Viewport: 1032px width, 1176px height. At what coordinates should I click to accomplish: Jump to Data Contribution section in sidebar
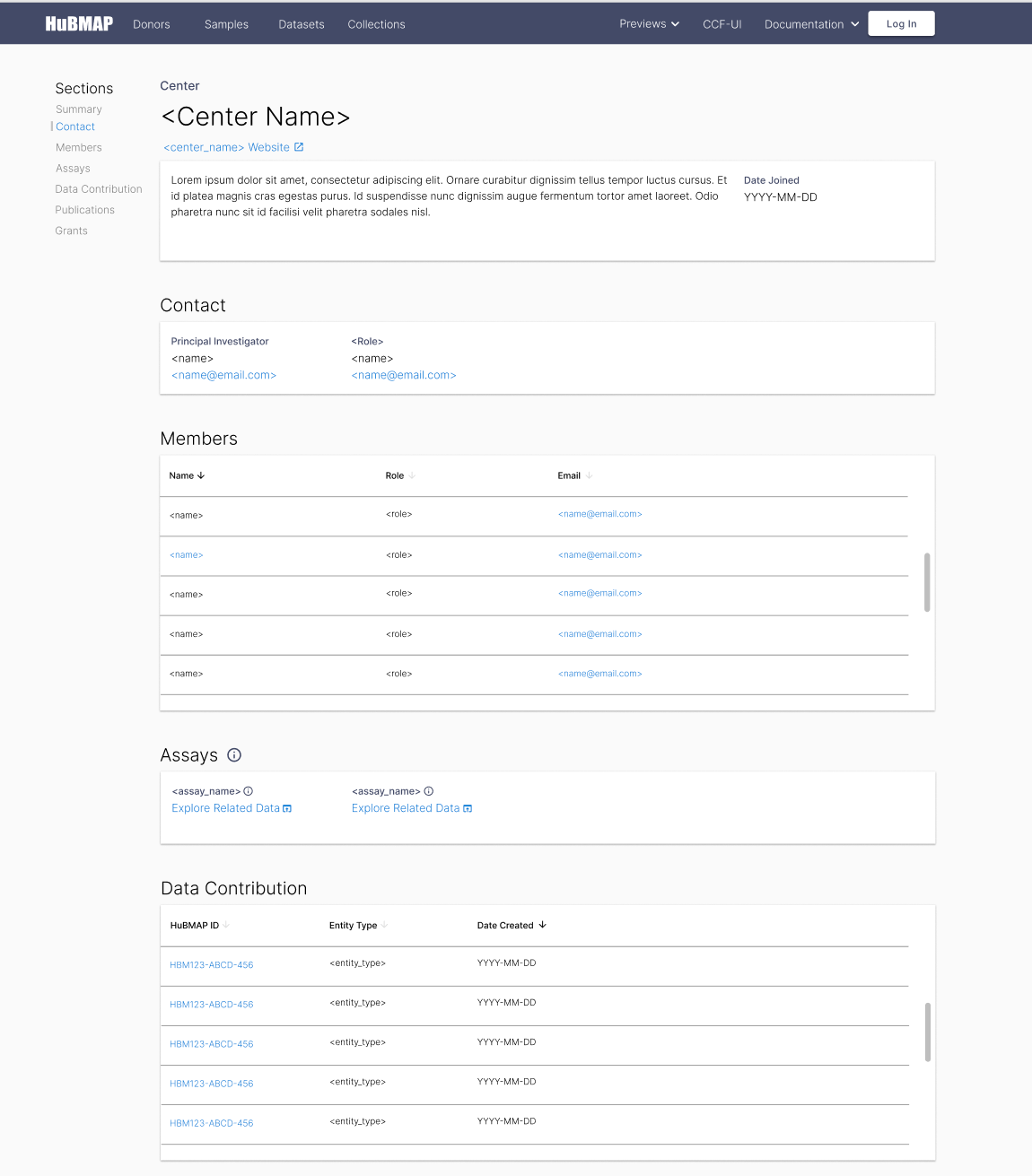[99, 189]
